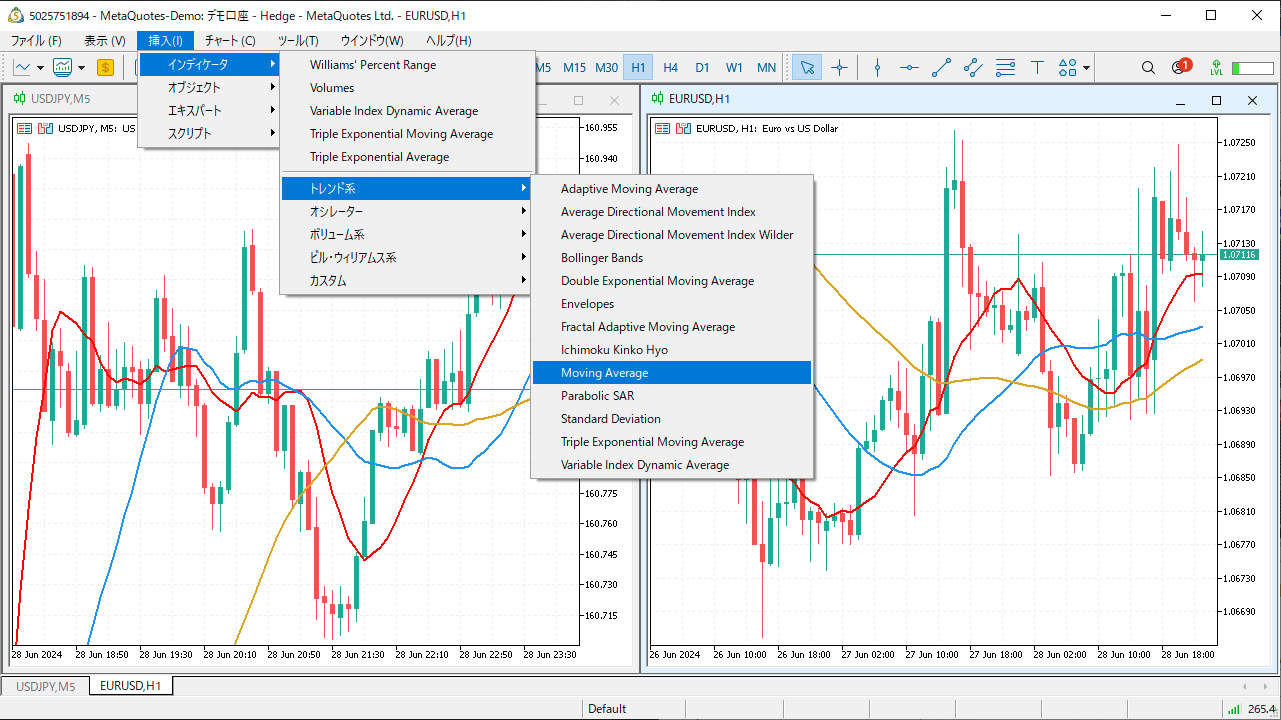Image resolution: width=1281 pixels, height=720 pixels.
Task: Switch to W1 timeframe
Action: click(x=734, y=68)
